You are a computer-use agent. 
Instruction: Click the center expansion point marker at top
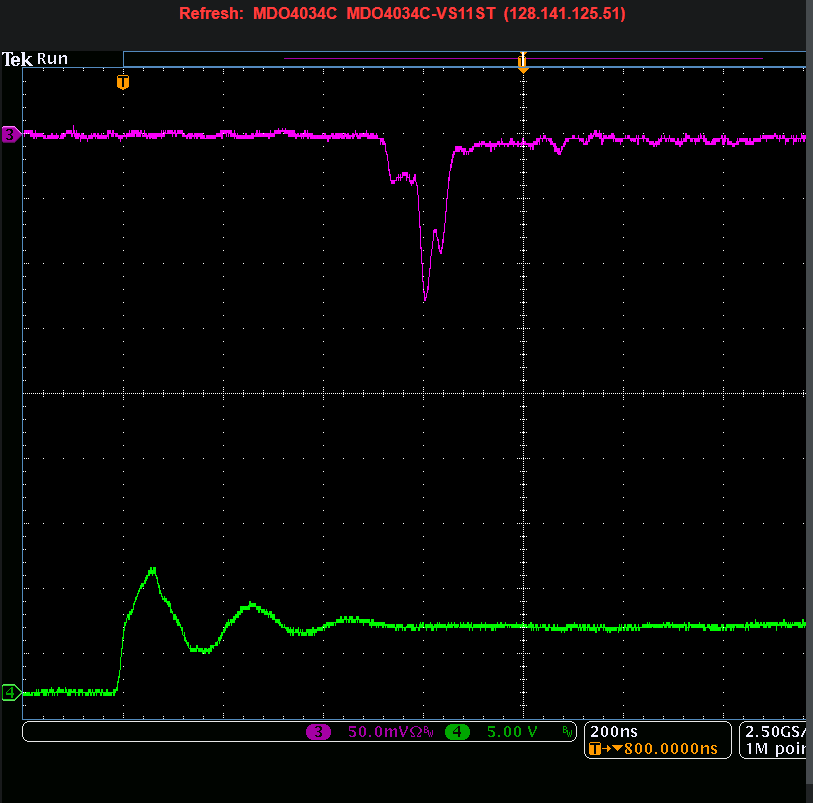point(522,63)
